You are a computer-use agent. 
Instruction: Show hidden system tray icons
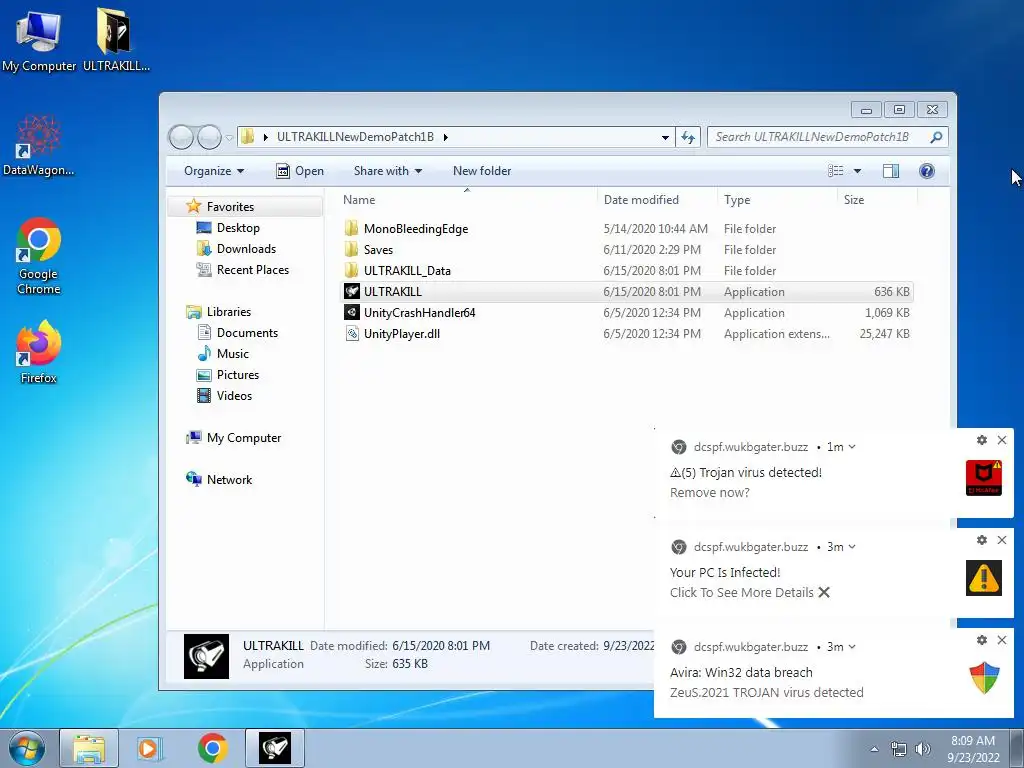pyautogui.click(x=875, y=749)
